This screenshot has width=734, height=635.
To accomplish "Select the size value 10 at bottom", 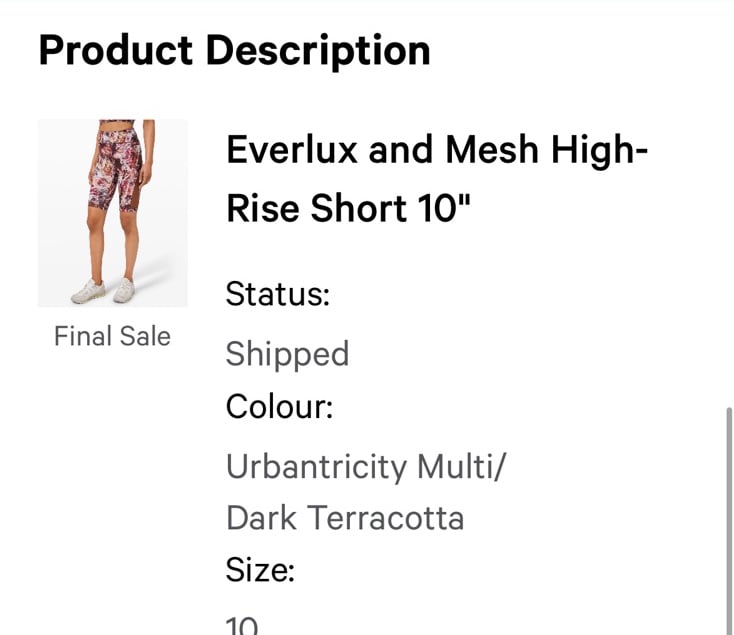I will (x=242, y=626).
